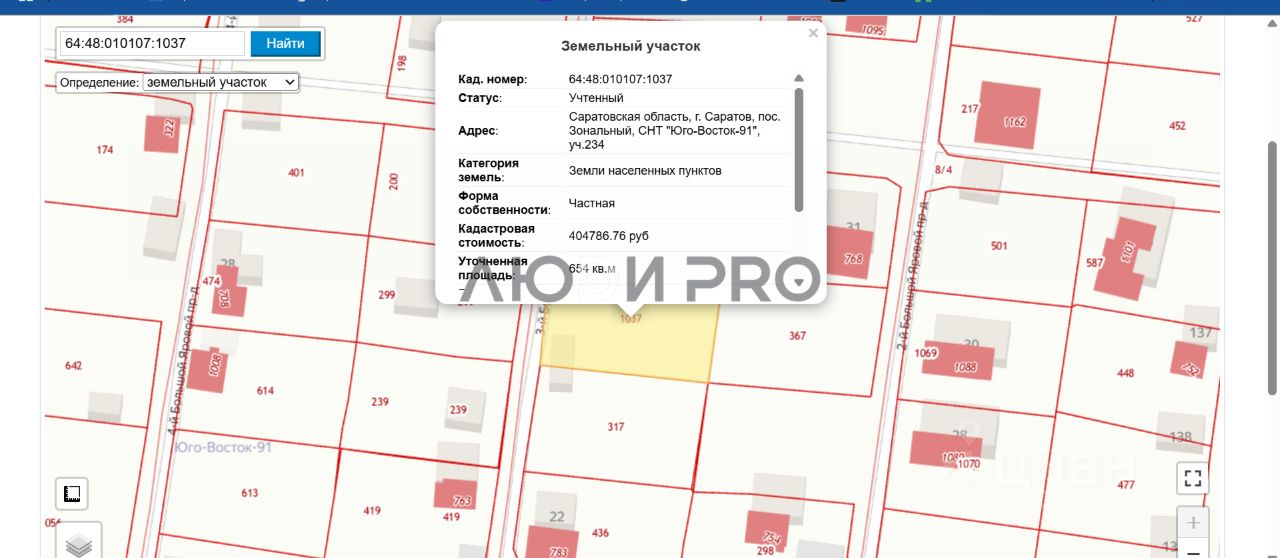Toggle fullscreen map view
1280x558 pixels.
[x=1192, y=478]
